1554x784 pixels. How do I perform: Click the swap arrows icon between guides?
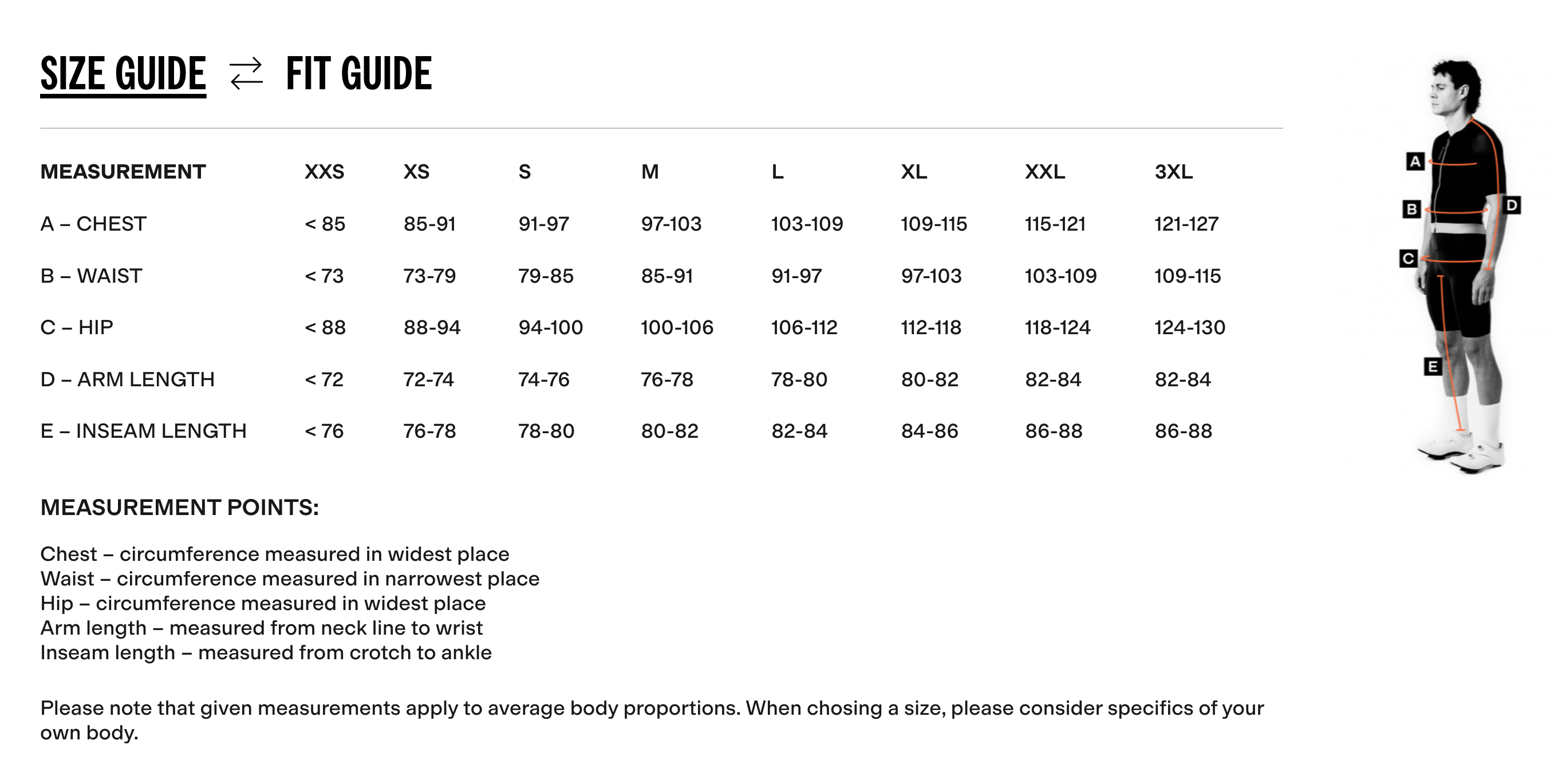pos(246,74)
